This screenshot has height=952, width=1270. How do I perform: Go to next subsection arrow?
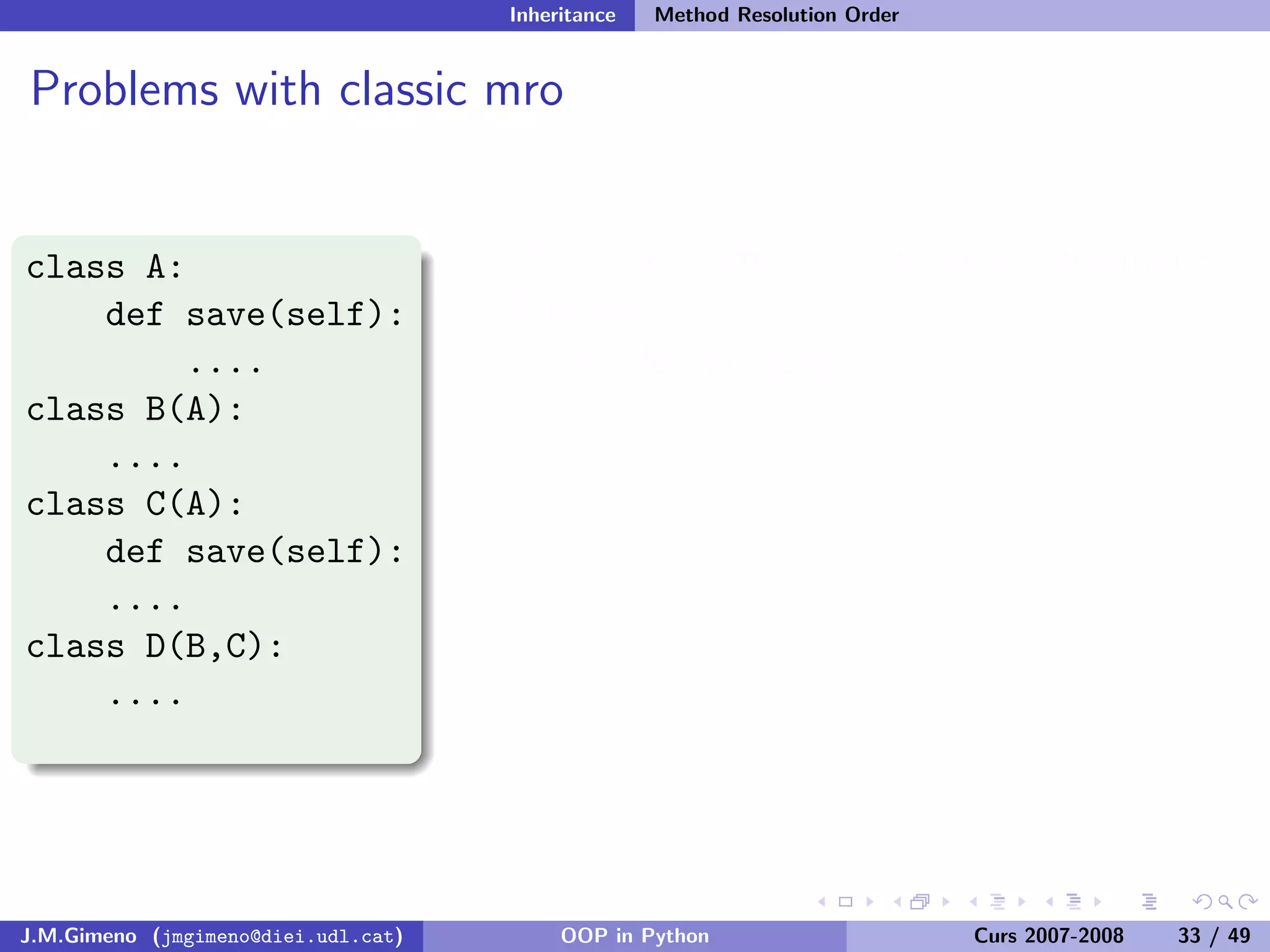point(1021,902)
